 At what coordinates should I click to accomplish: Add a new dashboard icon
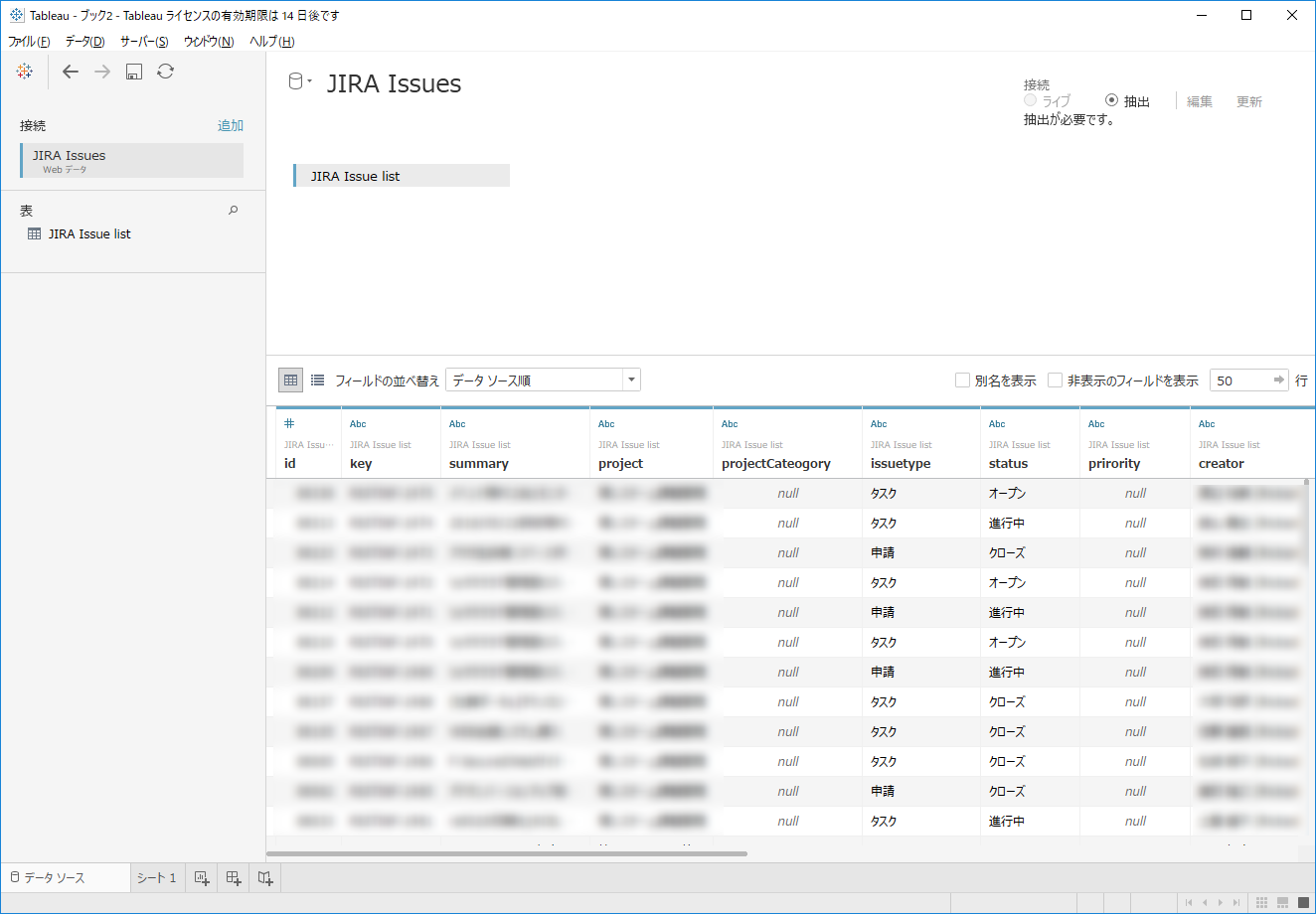pos(234,878)
